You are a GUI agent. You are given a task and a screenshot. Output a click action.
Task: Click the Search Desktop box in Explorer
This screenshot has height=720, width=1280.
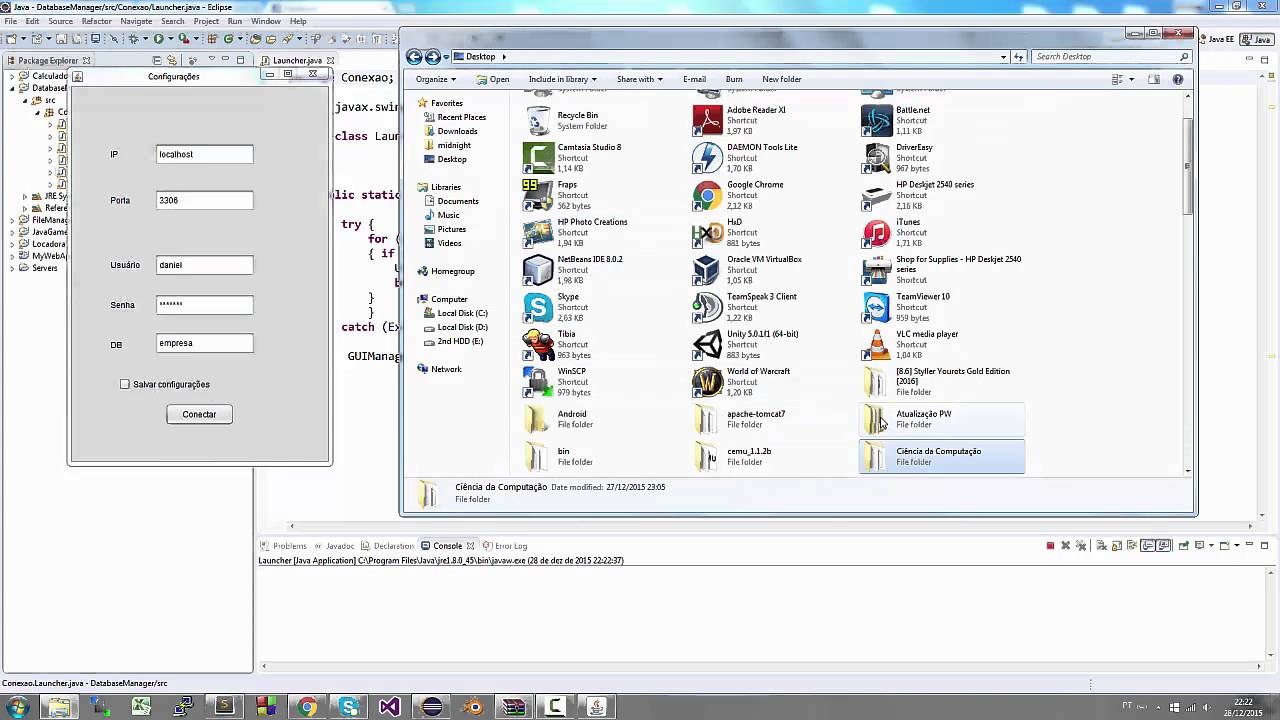pyautogui.click(x=1111, y=57)
